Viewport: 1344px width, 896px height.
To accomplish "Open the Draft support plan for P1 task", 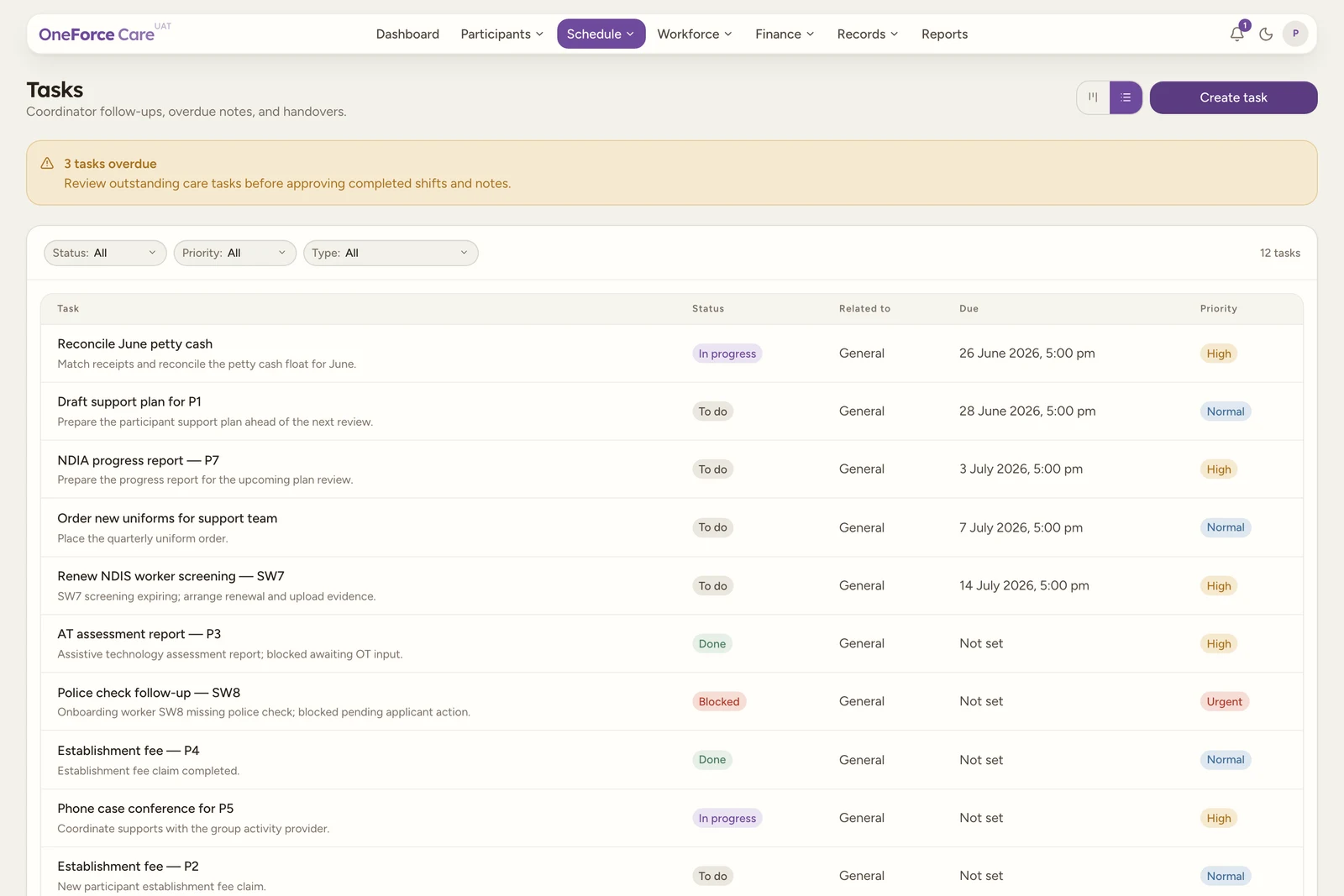I will 129,401.
